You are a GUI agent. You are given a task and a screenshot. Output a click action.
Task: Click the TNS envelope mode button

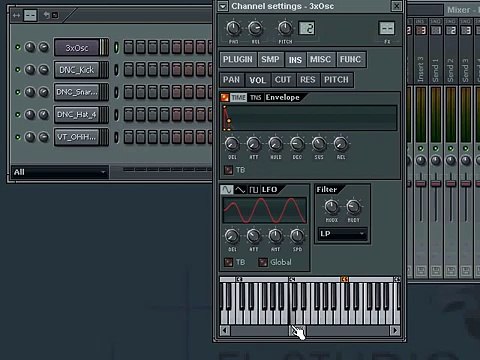point(256,97)
